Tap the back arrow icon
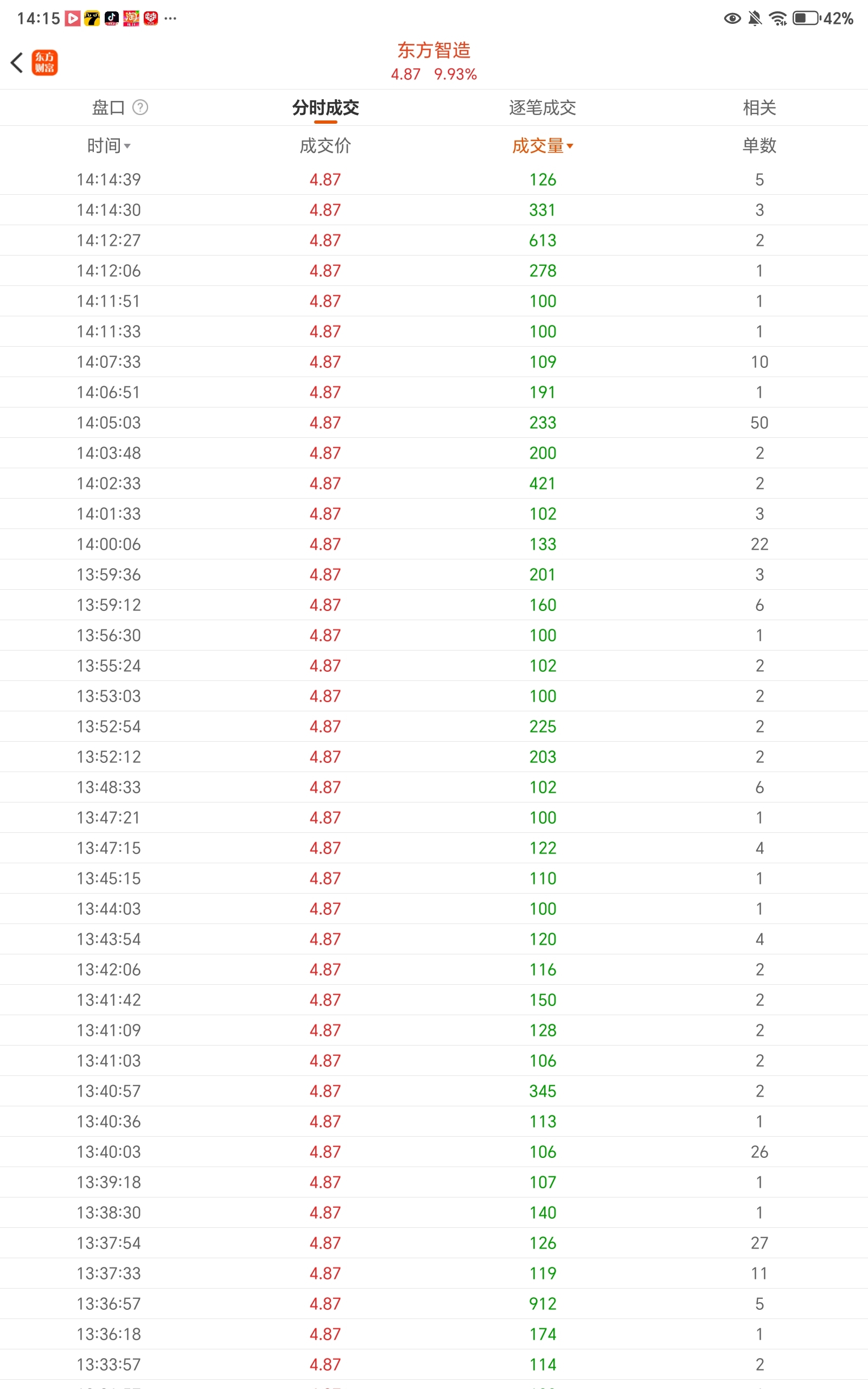The width and height of the screenshot is (868, 1389). [x=17, y=62]
